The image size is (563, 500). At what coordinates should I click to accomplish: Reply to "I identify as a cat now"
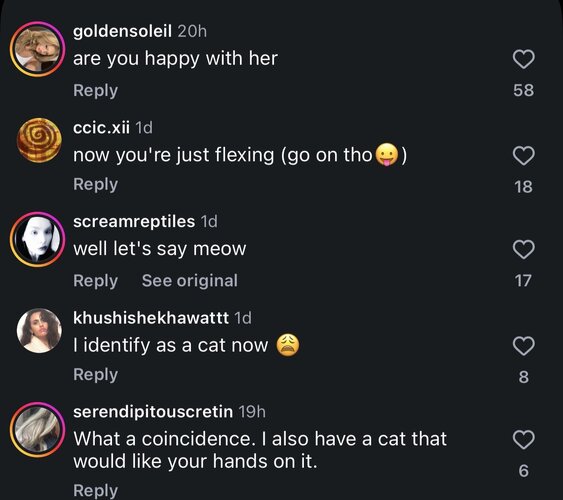coord(96,374)
